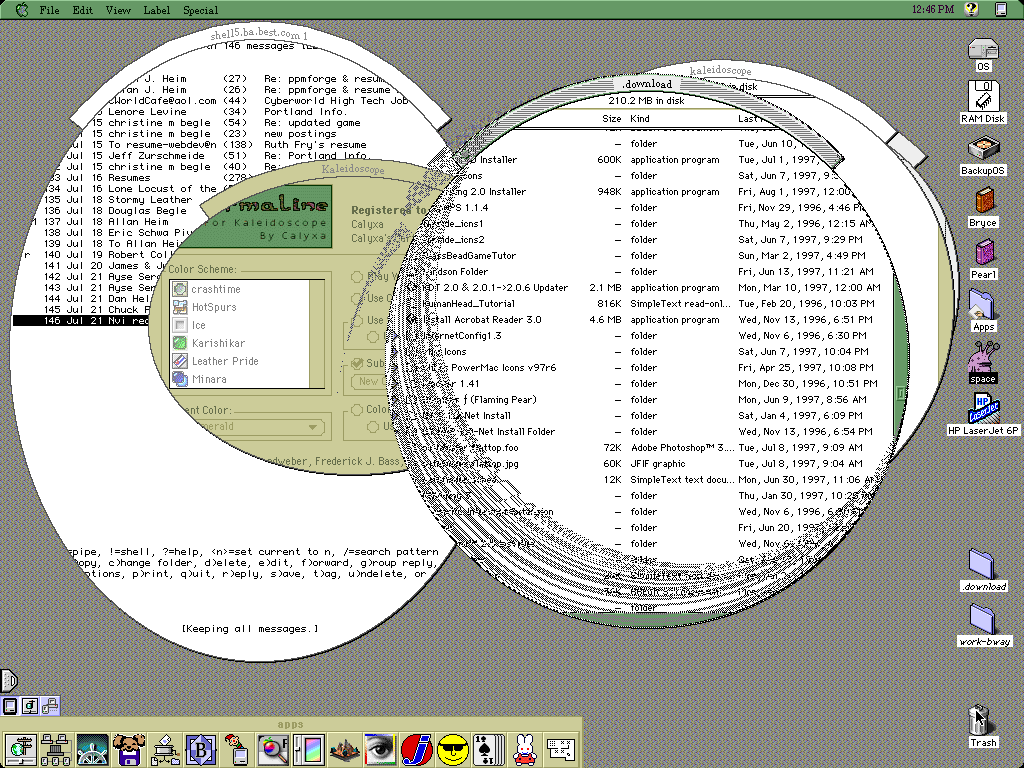Sort .download window by Size column
The height and width of the screenshot is (768, 1024).
pyautogui.click(x=611, y=118)
